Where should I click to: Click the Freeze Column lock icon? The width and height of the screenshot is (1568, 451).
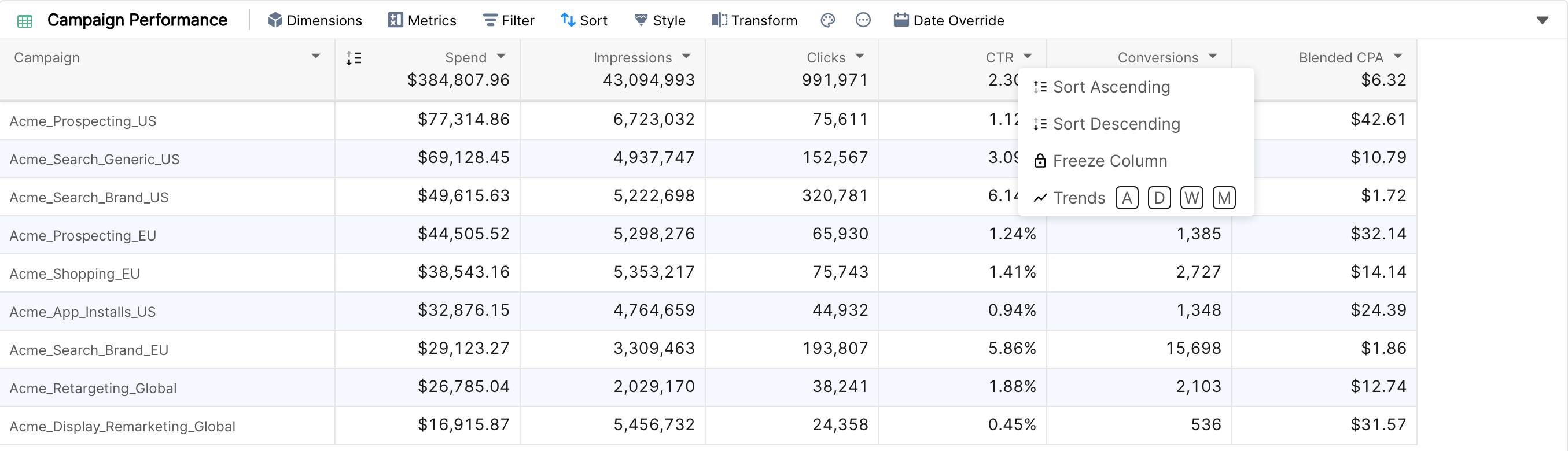pos(1040,161)
